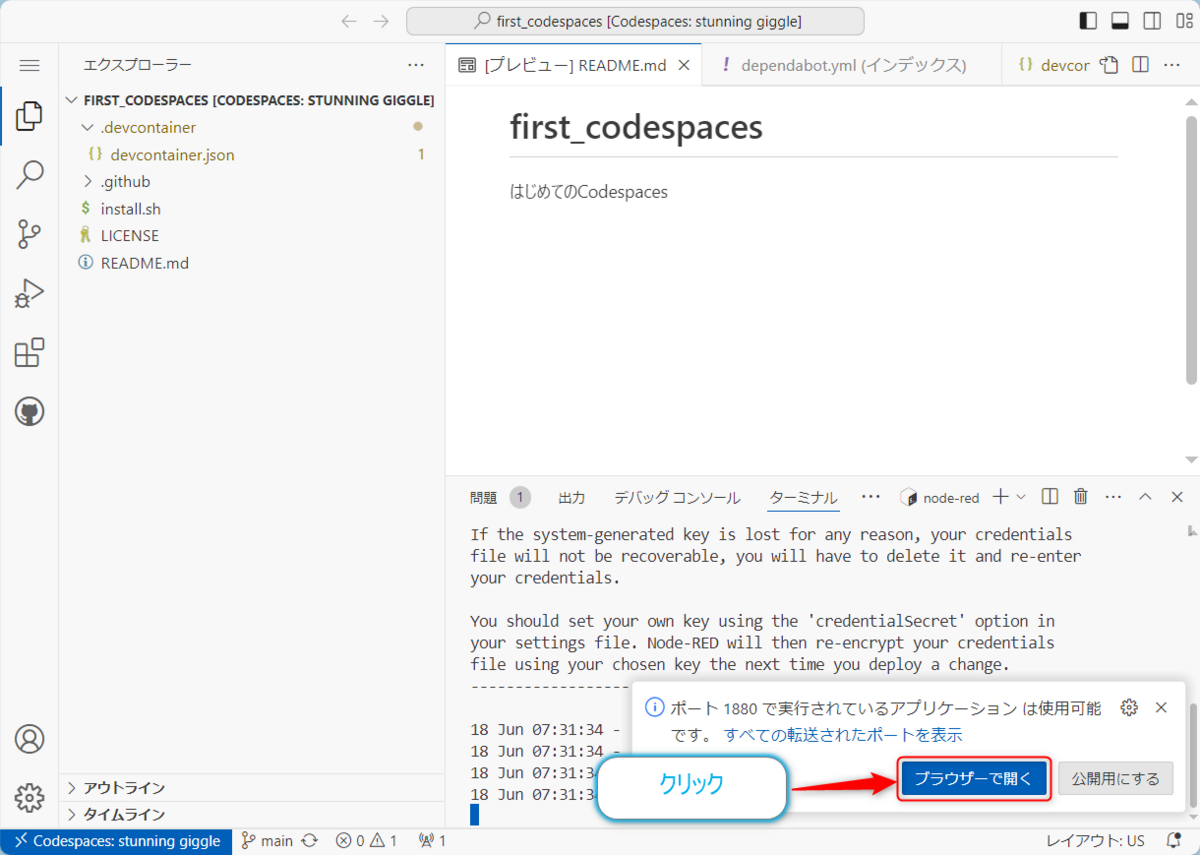The width and height of the screenshot is (1200, 855).
Task: Switch to the 問題 tab
Action: (x=483, y=497)
